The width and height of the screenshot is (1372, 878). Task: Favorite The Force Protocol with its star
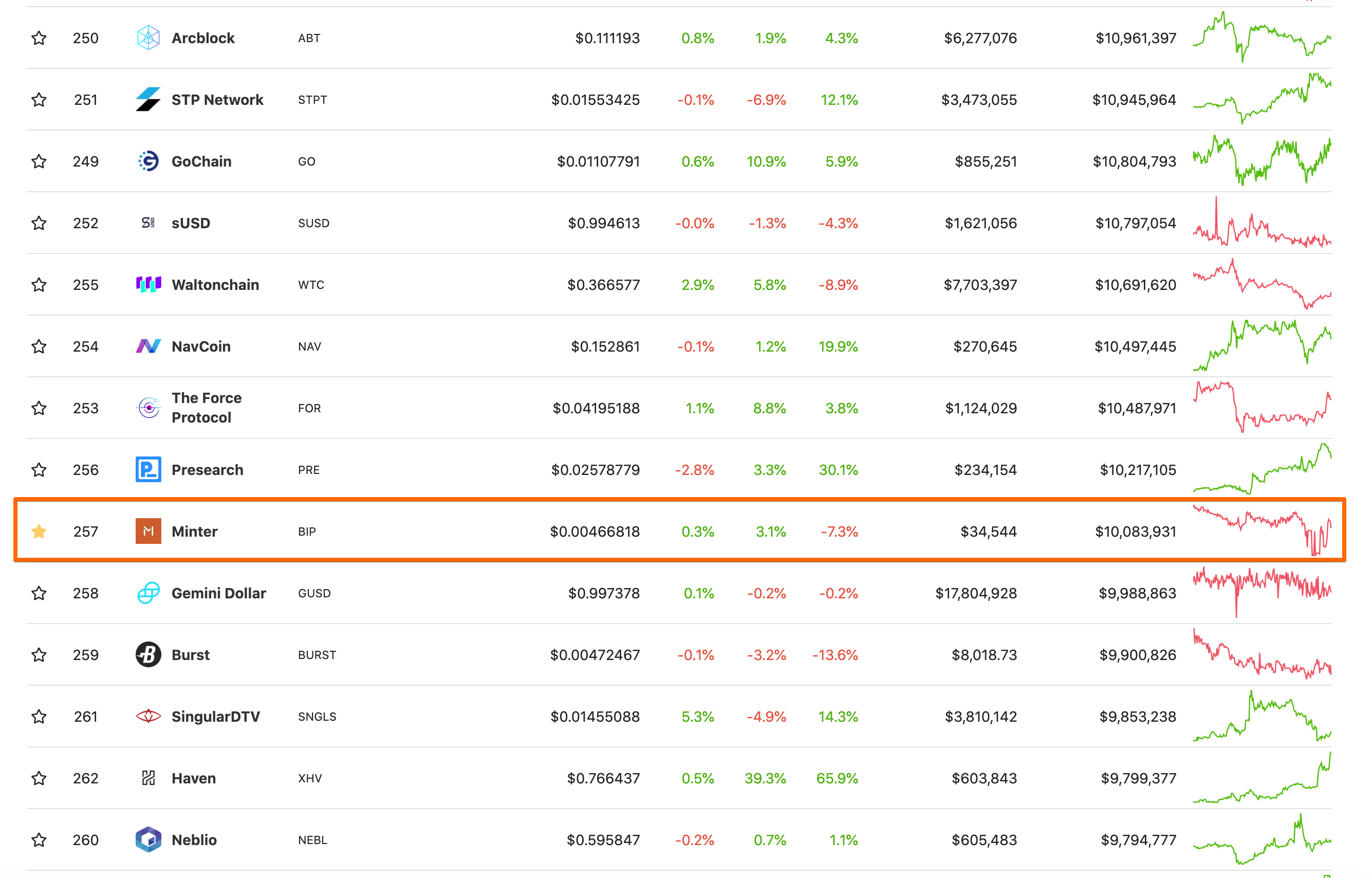click(x=39, y=408)
